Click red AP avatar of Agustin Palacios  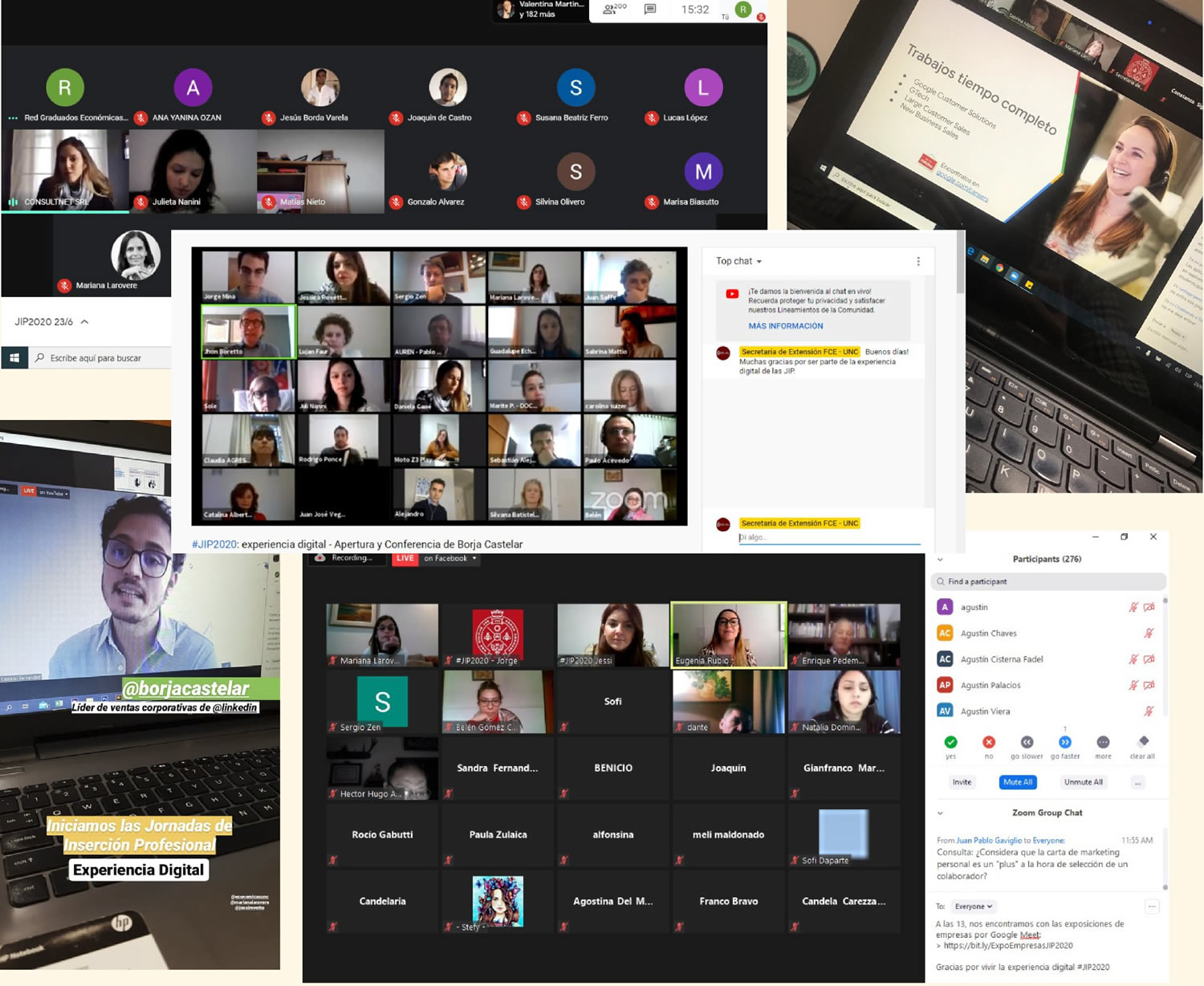tap(945, 685)
